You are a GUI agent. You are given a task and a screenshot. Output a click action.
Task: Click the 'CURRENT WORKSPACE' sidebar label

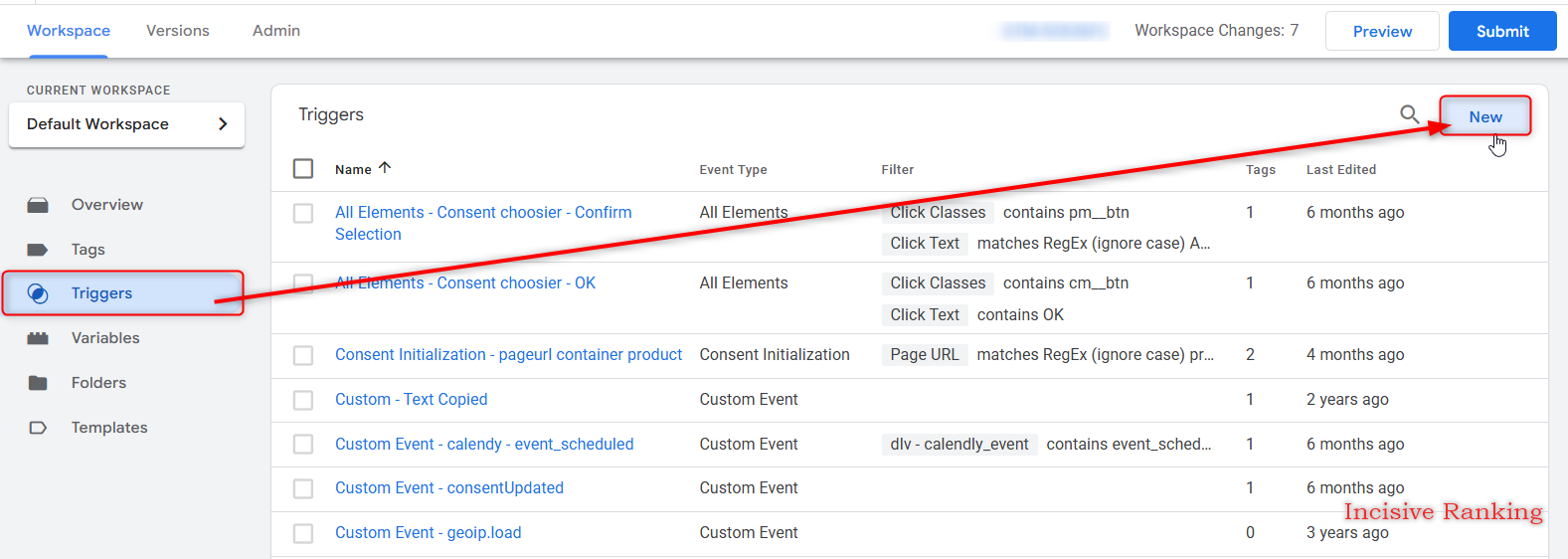click(98, 91)
